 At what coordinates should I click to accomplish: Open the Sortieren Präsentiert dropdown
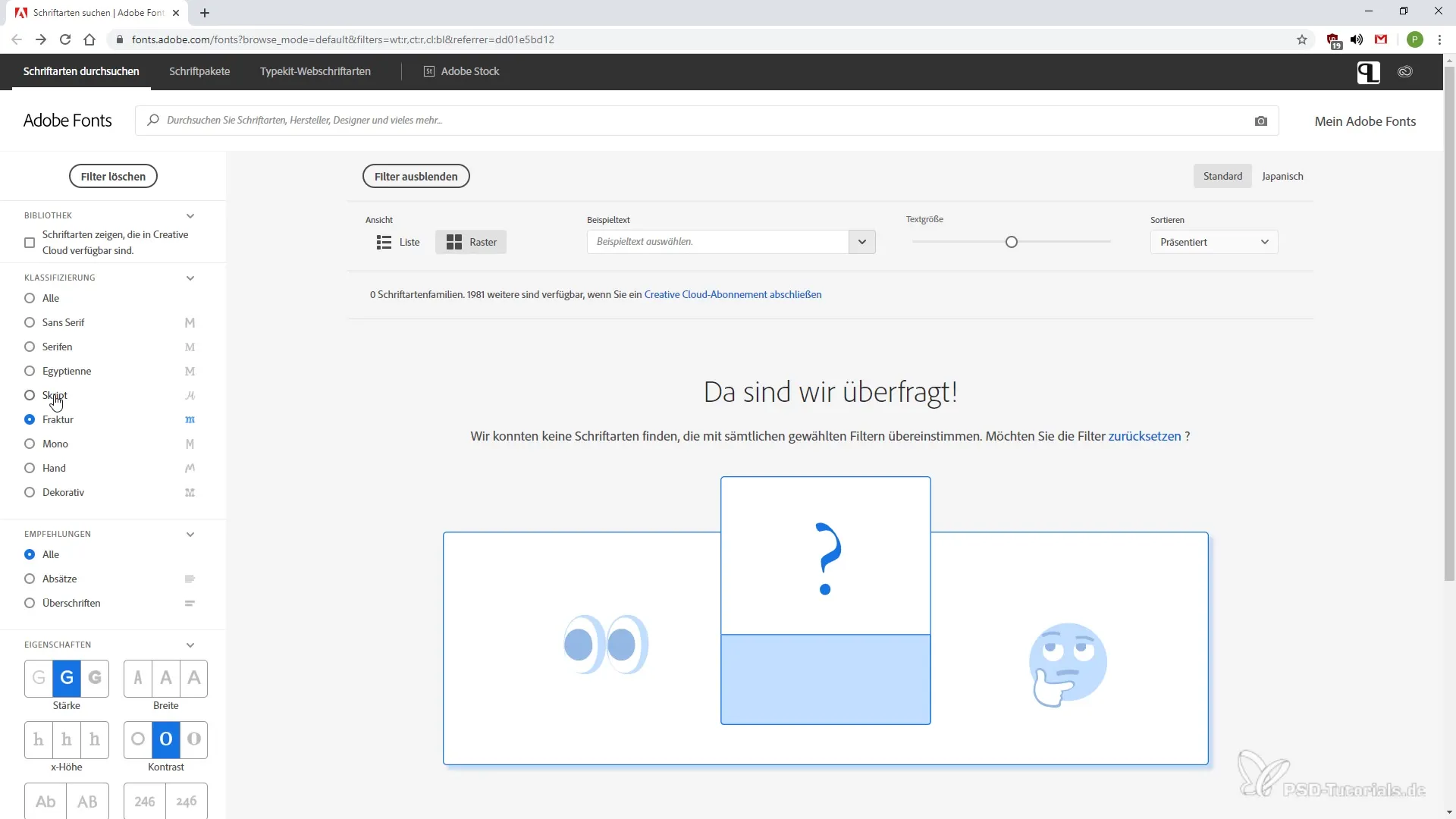click(1214, 242)
